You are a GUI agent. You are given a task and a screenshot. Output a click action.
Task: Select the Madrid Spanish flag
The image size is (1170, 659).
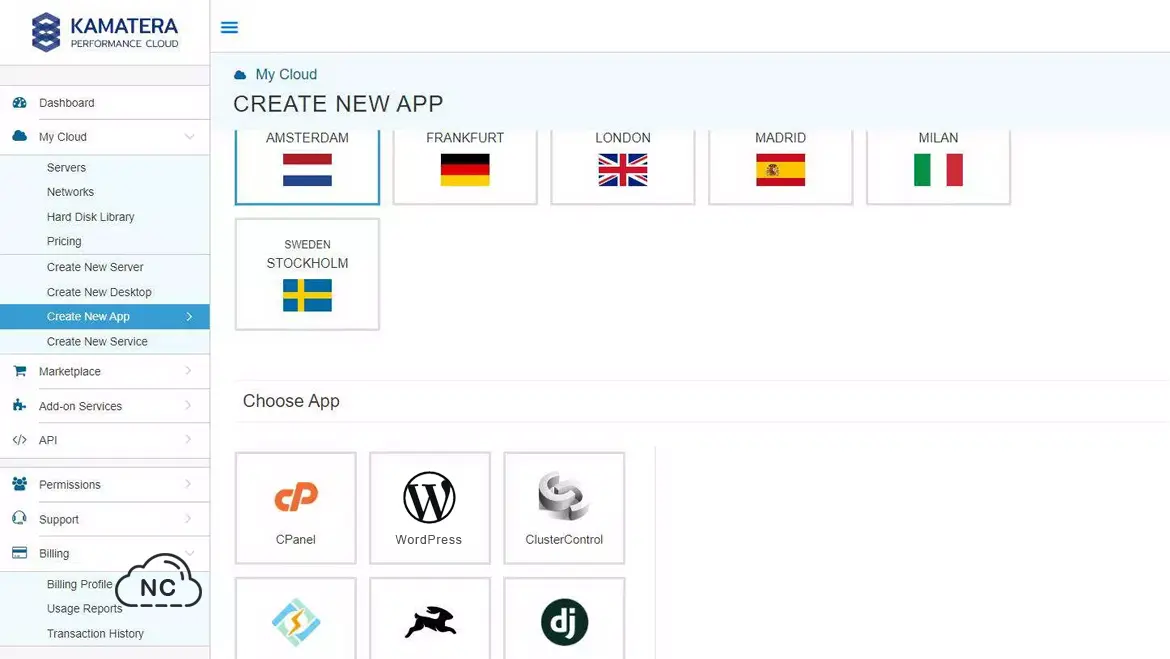coord(780,170)
